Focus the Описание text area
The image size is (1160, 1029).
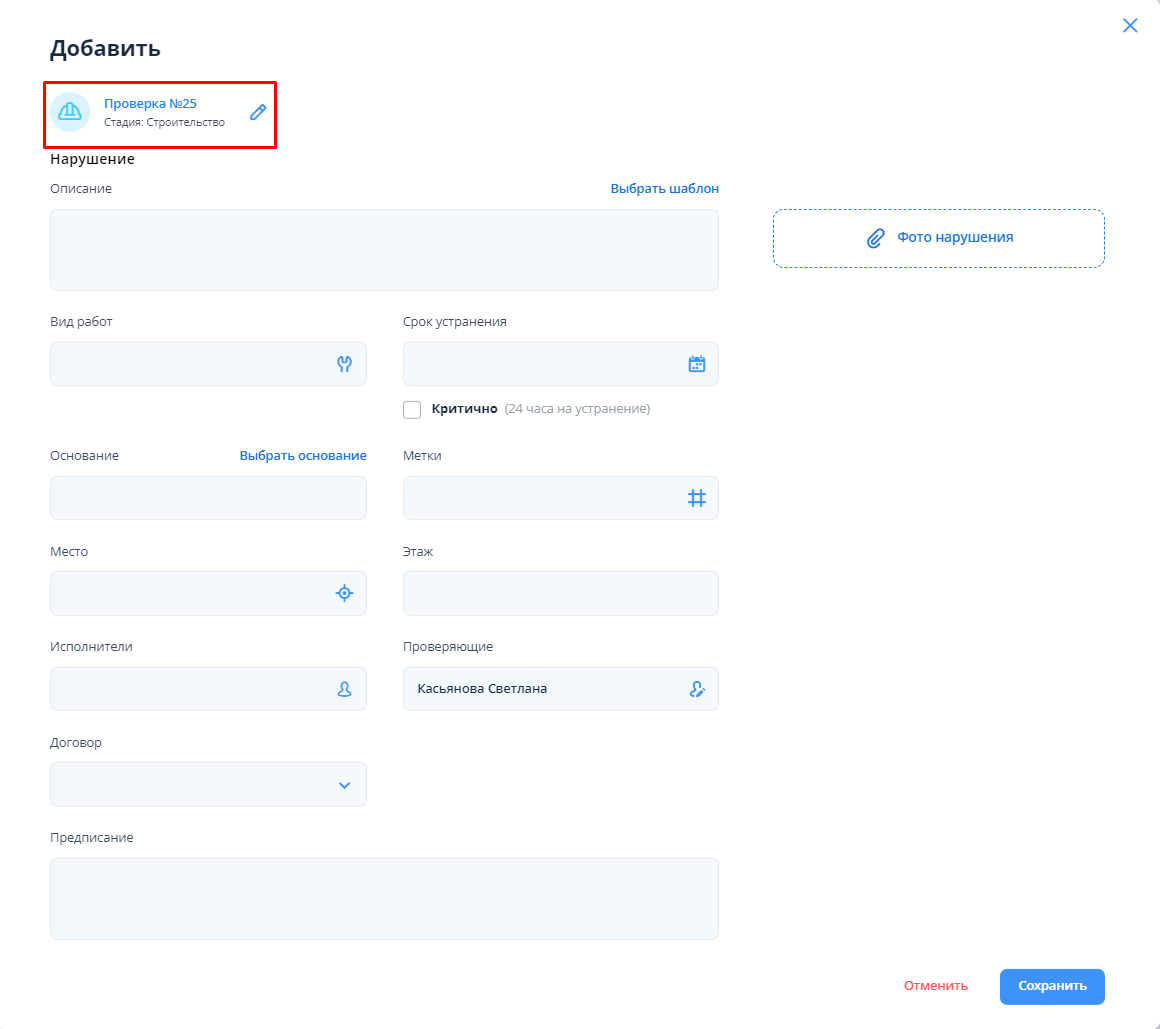[x=384, y=250]
